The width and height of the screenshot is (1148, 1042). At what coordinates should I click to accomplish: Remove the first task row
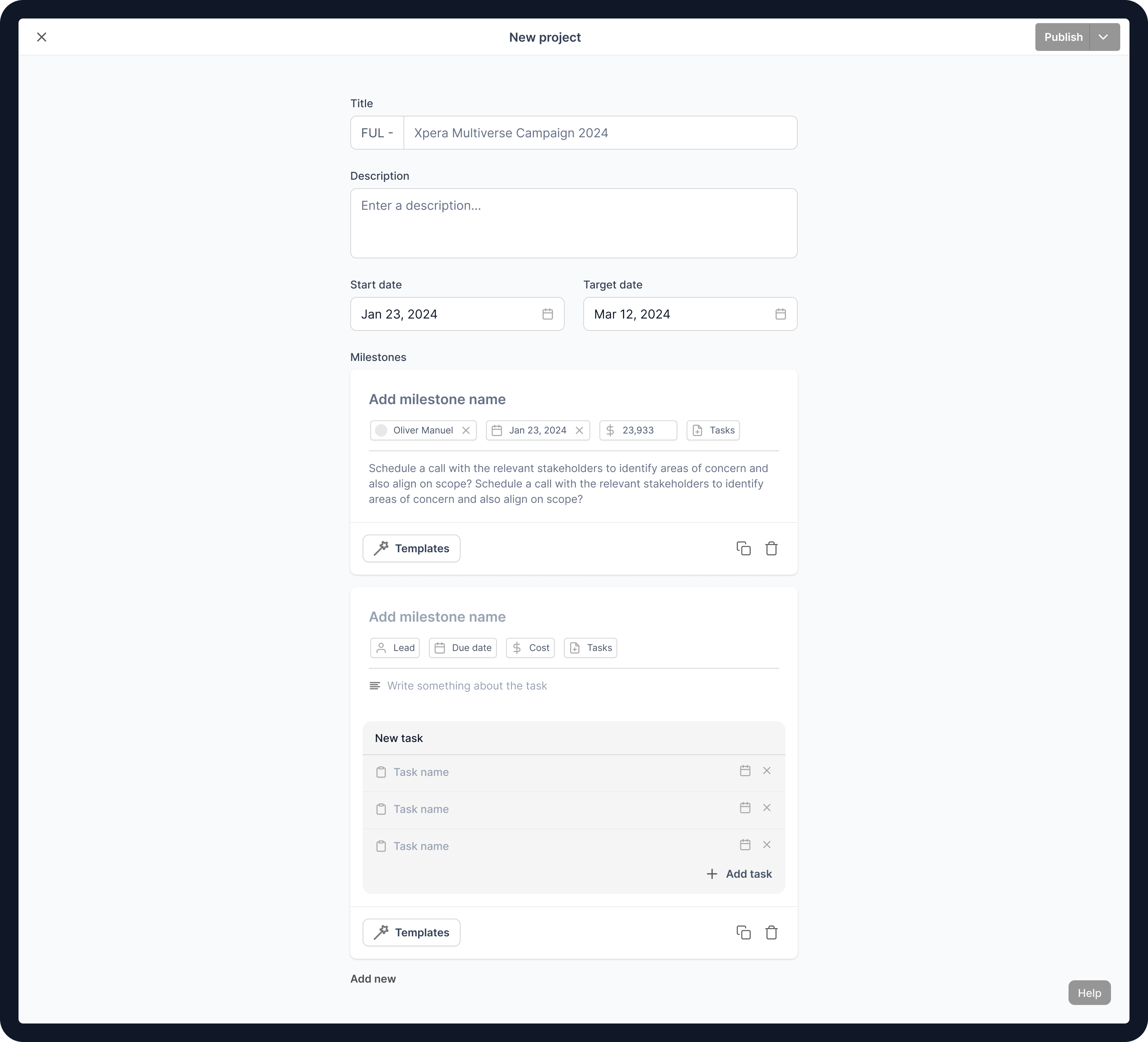[766, 771]
